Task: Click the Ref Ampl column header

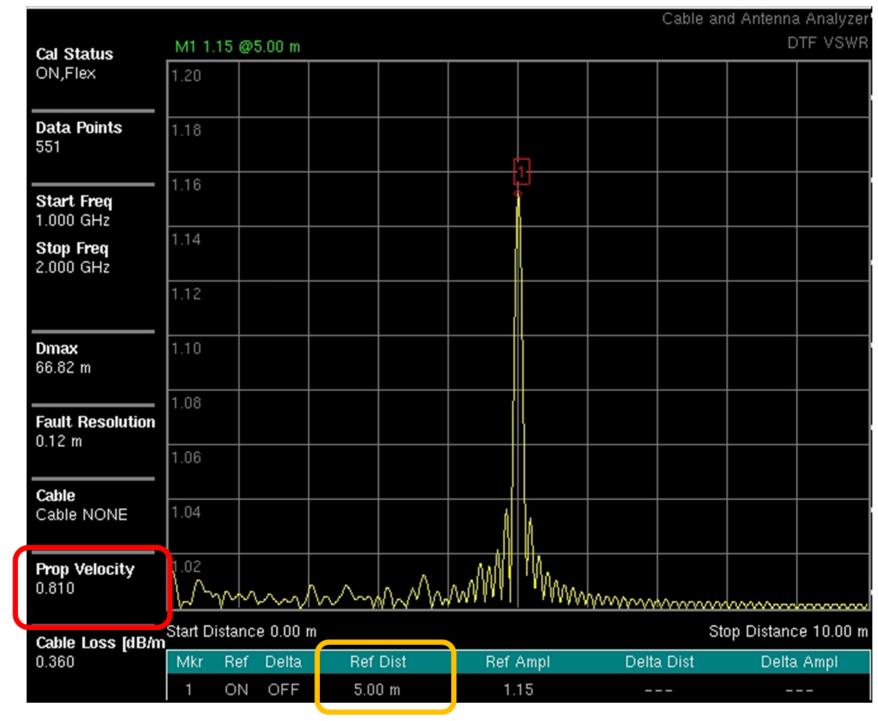Action: (518, 662)
